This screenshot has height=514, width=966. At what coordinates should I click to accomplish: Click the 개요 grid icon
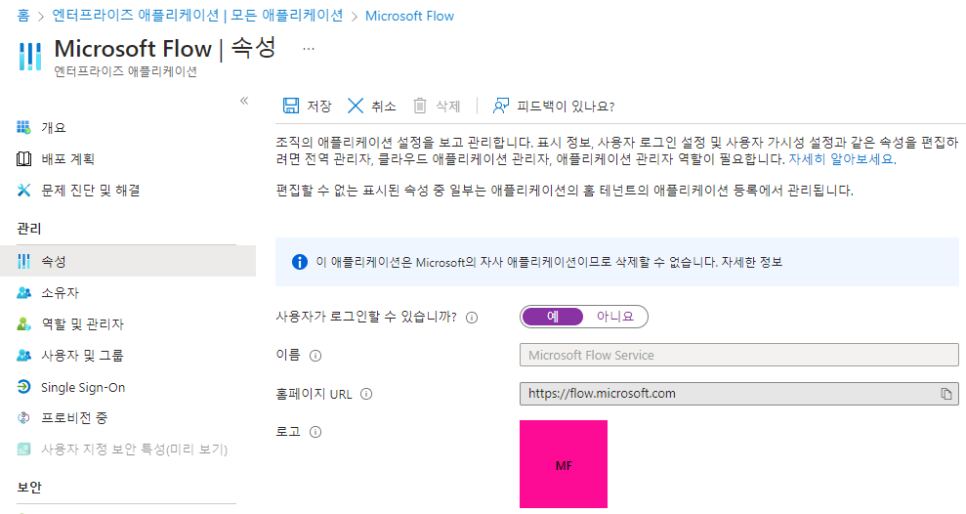(x=23, y=128)
